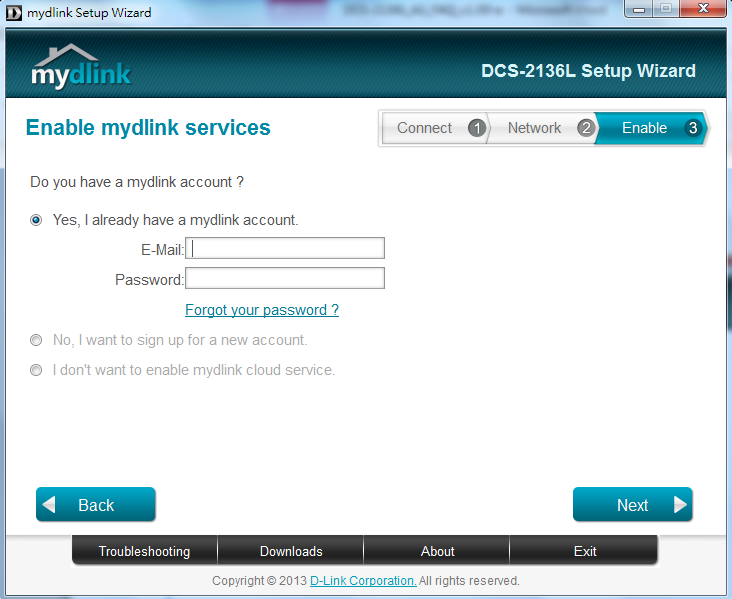Click the Next button's right arrow icon
The width and height of the screenshot is (732, 599).
pos(680,505)
